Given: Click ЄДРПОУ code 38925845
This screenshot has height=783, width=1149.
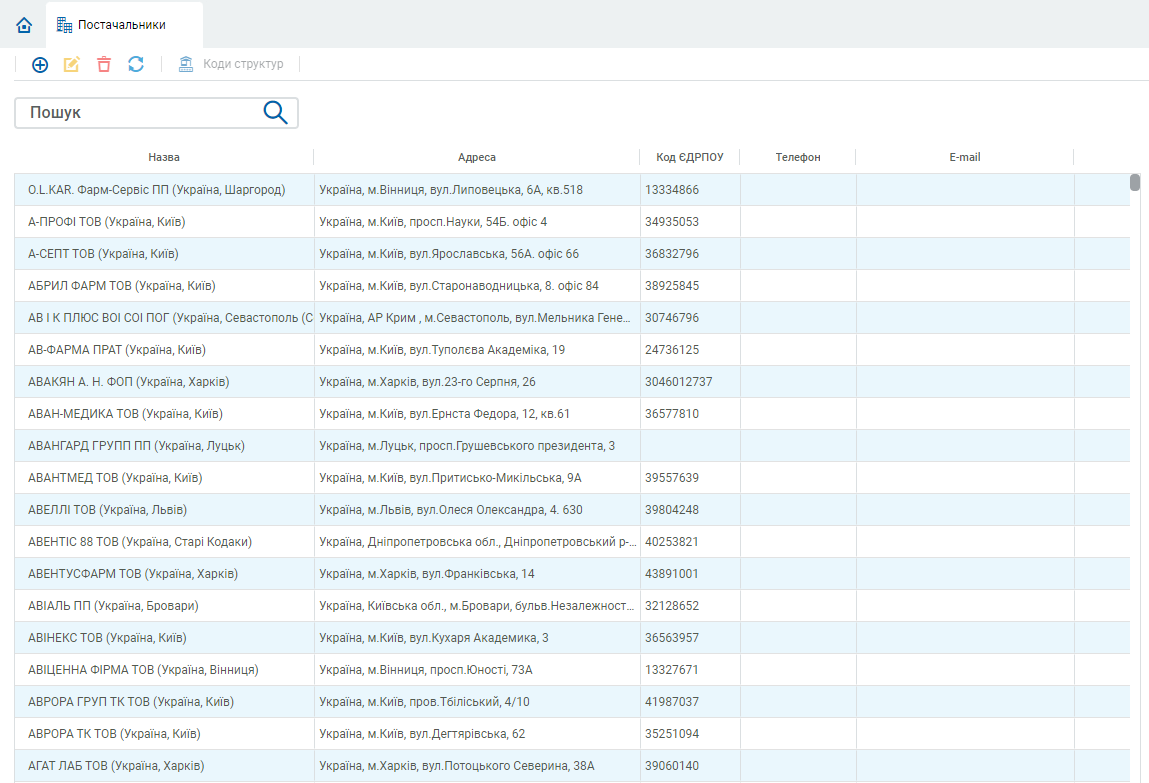Looking at the screenshot, I should [x=672, y=286].
